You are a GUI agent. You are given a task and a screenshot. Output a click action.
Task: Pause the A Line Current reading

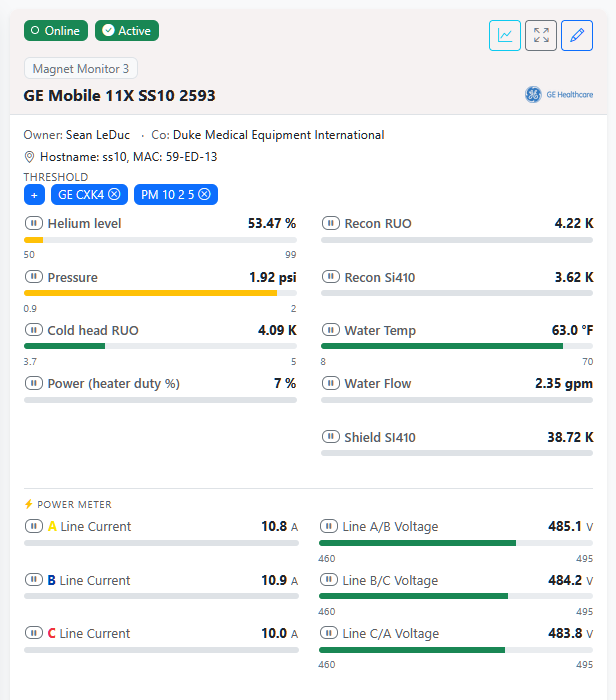coord(34,526)
